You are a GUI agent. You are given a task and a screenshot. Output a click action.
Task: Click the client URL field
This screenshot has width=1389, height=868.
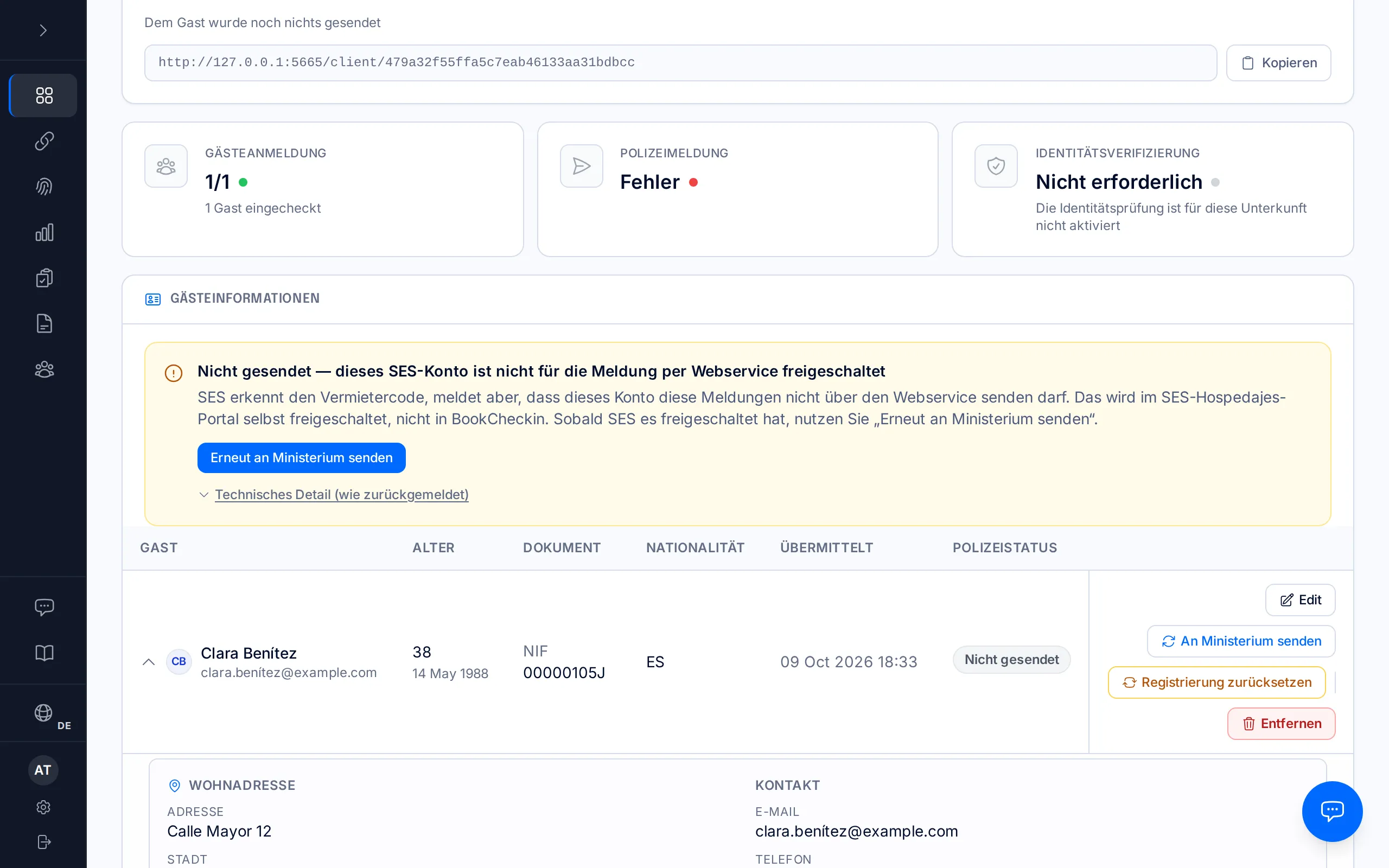(680, 63)
